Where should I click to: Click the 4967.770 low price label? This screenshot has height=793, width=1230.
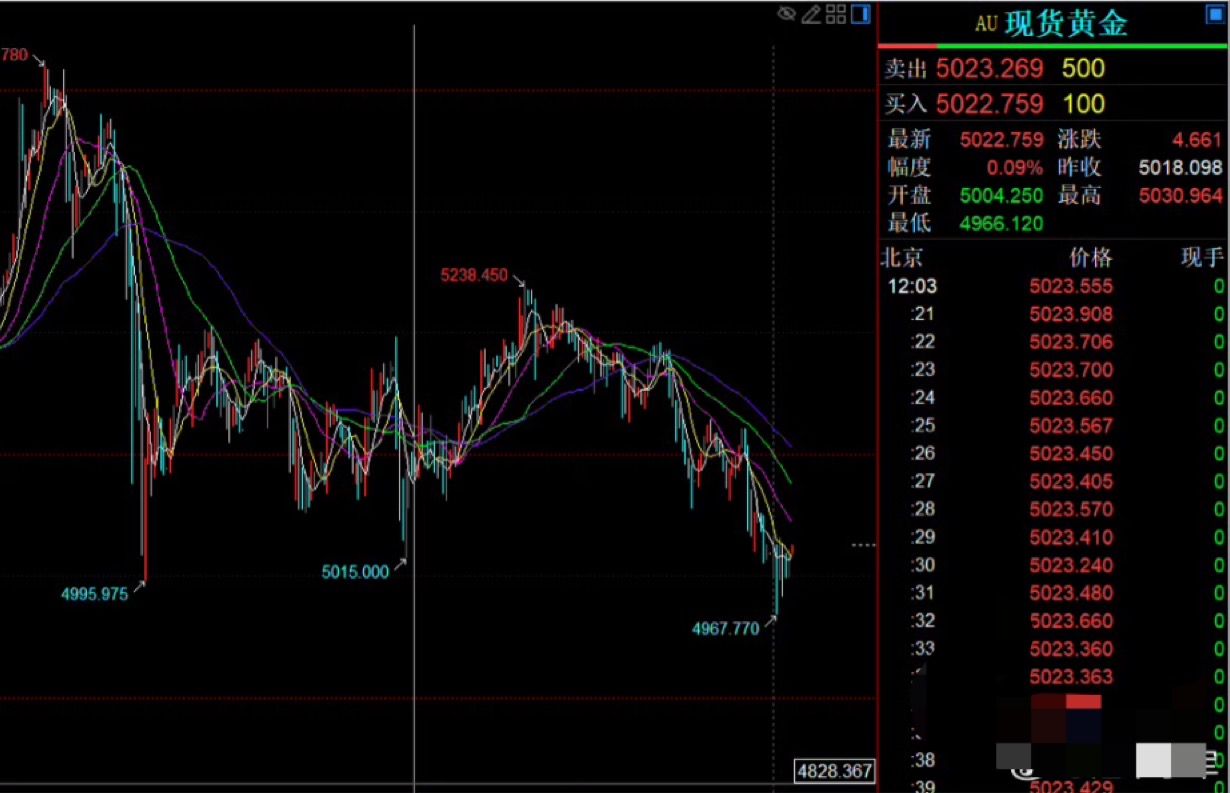click(726, 629)
